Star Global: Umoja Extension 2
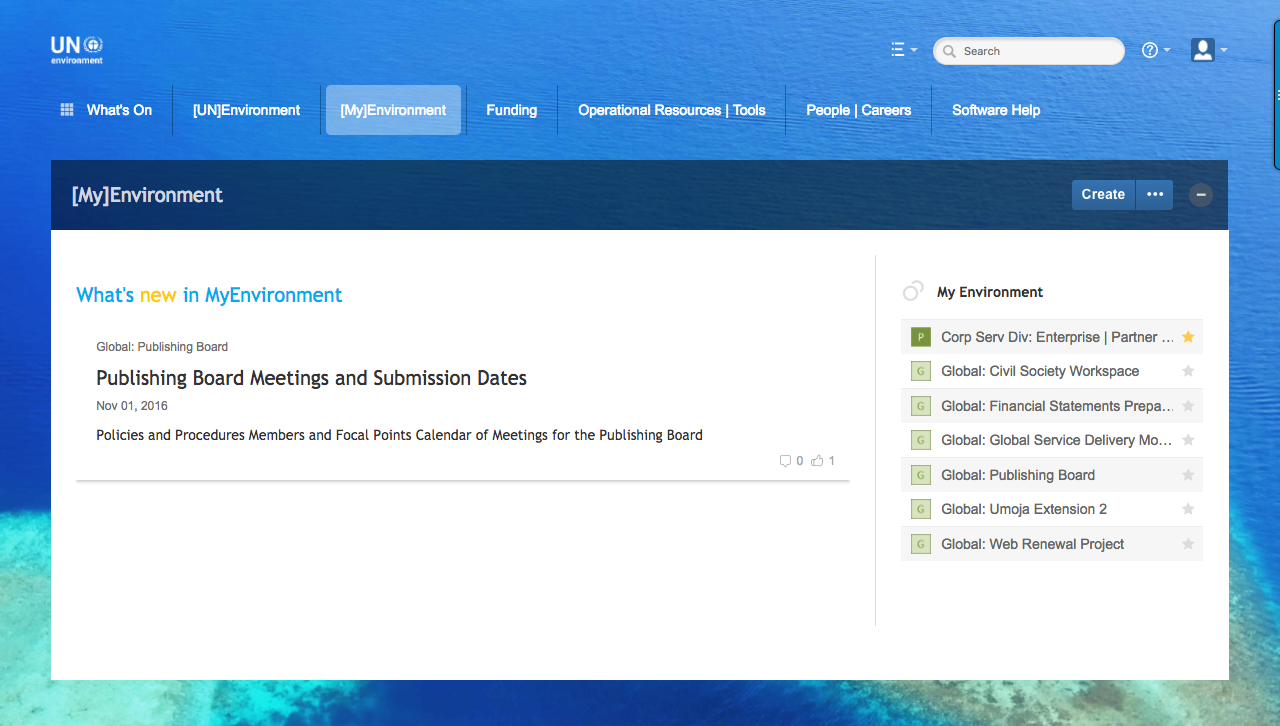 1188,509
